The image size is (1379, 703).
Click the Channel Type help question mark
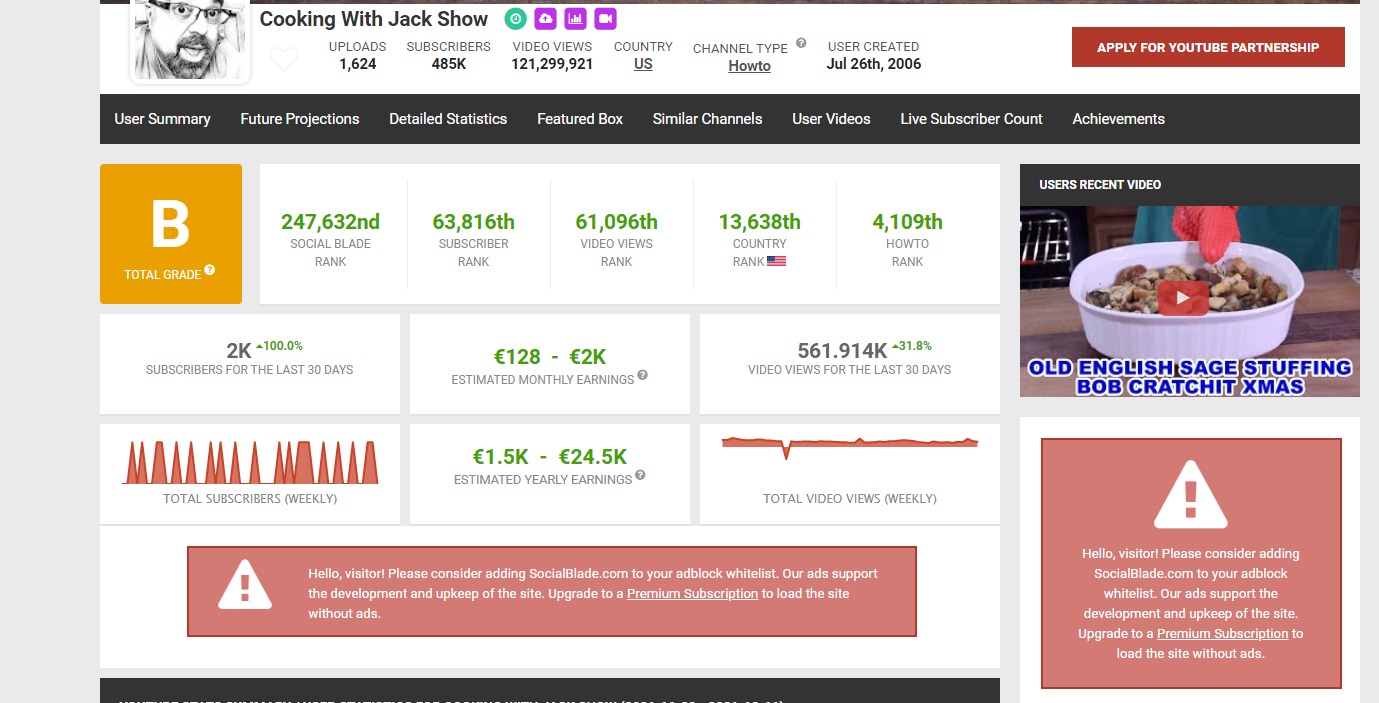(801, 44)
